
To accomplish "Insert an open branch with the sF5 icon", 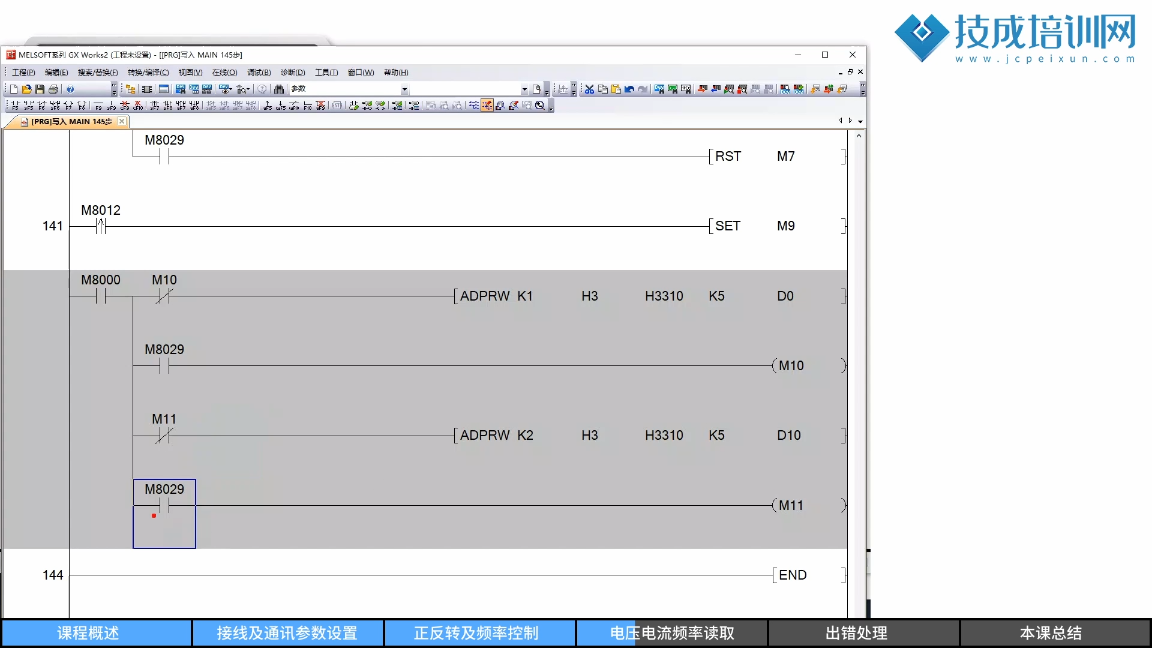I will [28, 106].
